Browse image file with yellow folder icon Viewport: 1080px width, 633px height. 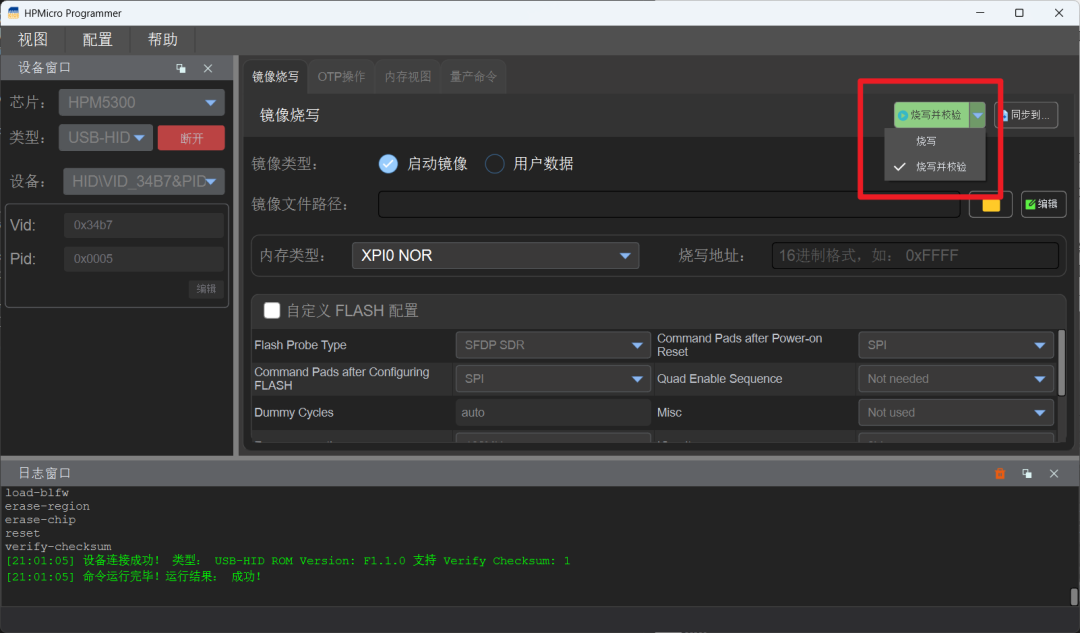pos(990,205)
